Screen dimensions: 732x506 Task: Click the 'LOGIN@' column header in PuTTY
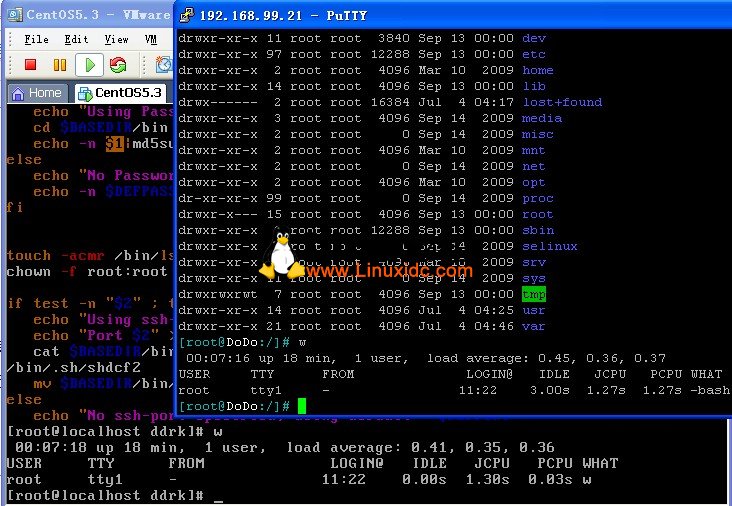(x=490, y=374)
